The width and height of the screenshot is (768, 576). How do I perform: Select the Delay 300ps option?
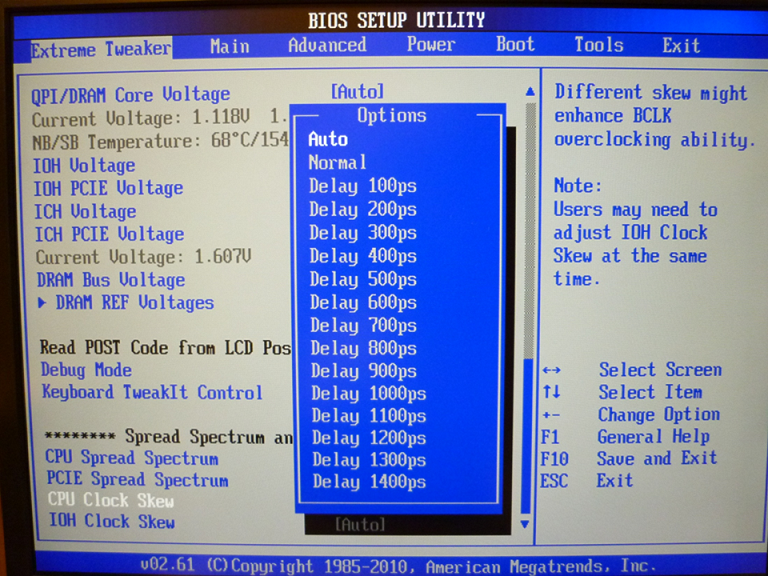[x=363, y=233]
